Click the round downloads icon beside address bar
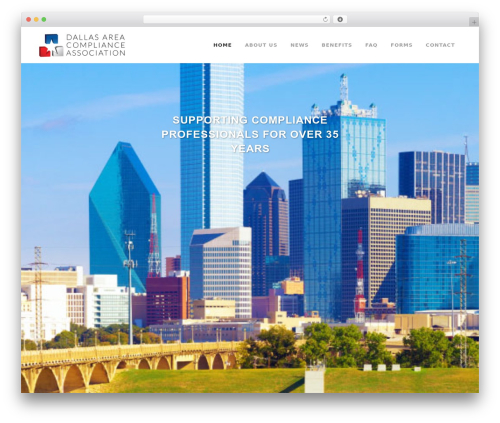This screenshot has width=500, height=423. [x=340, y=20]
